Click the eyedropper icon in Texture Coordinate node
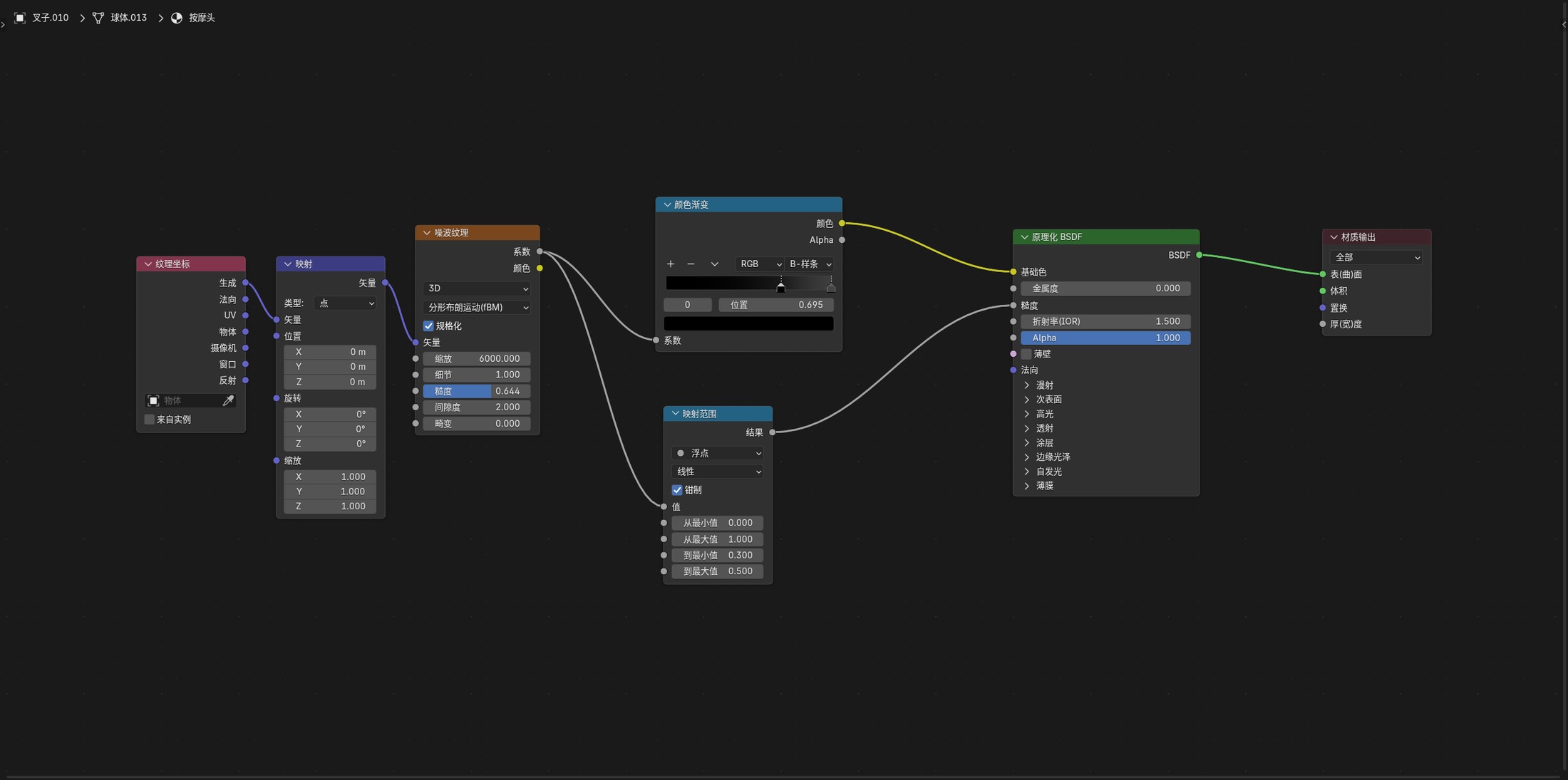This screenshot has height=780, width=1568. coord(228,400)
